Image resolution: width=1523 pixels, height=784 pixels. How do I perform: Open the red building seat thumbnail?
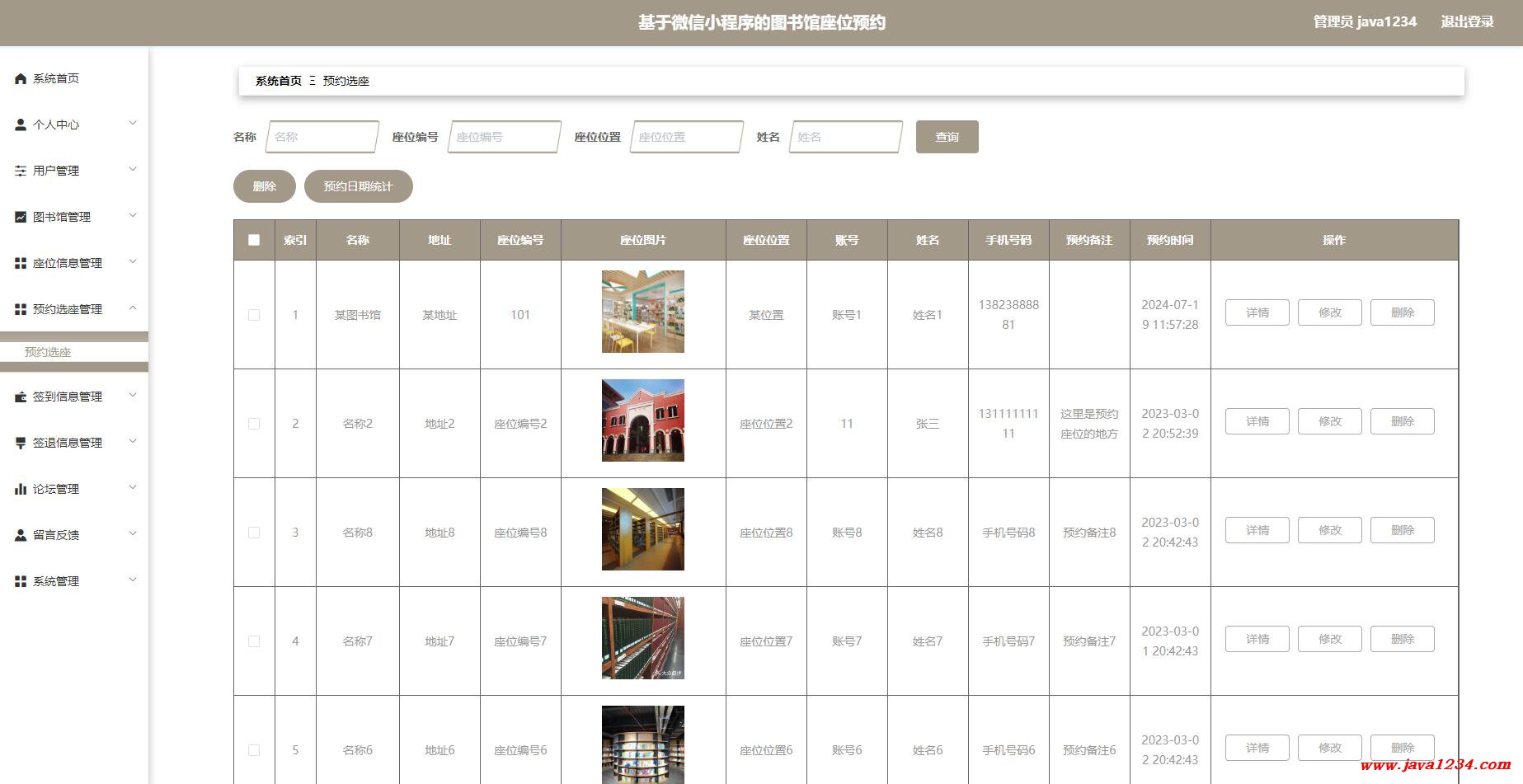643,420
